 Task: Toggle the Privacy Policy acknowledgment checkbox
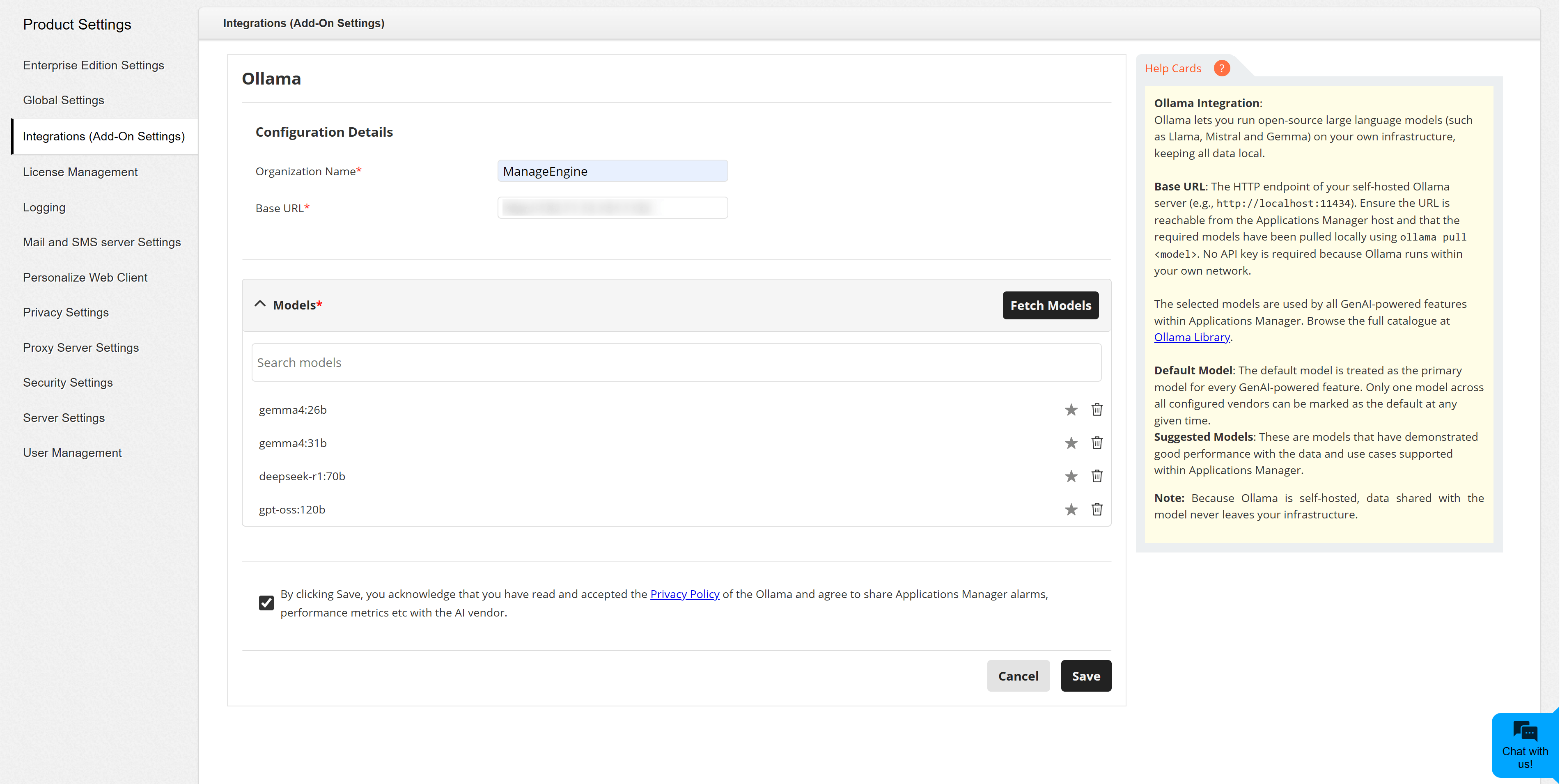[266, 603]
